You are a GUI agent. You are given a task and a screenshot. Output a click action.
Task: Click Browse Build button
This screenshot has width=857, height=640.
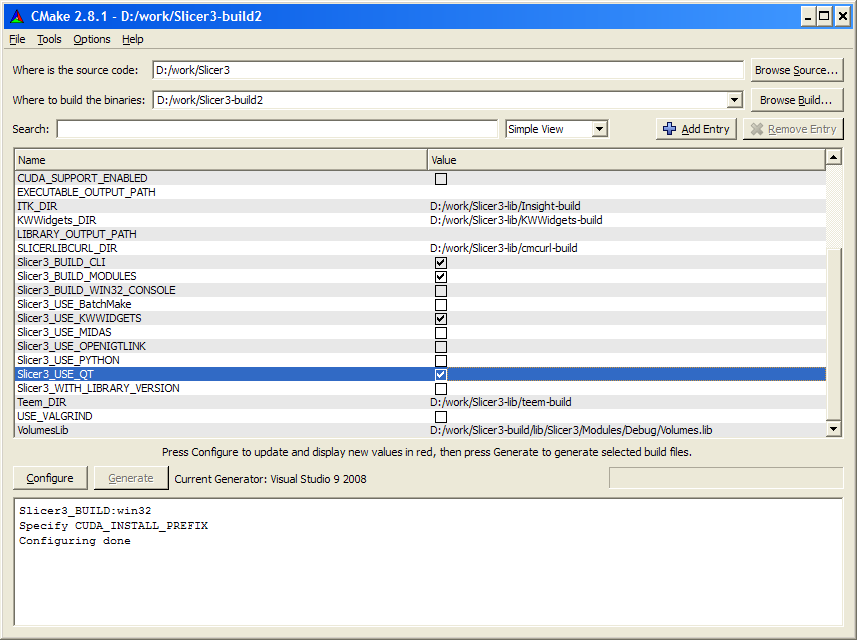tap(796, 100)
